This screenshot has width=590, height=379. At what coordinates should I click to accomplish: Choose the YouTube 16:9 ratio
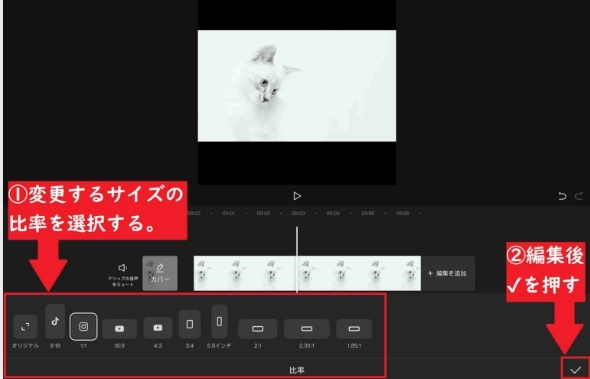pos(119,329)
